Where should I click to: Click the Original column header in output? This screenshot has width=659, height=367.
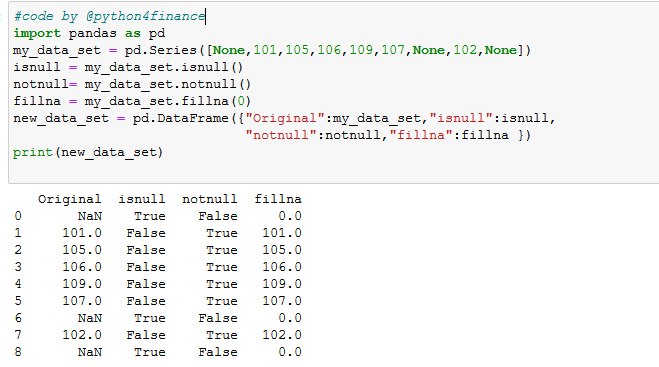click(x=69, y=199)
